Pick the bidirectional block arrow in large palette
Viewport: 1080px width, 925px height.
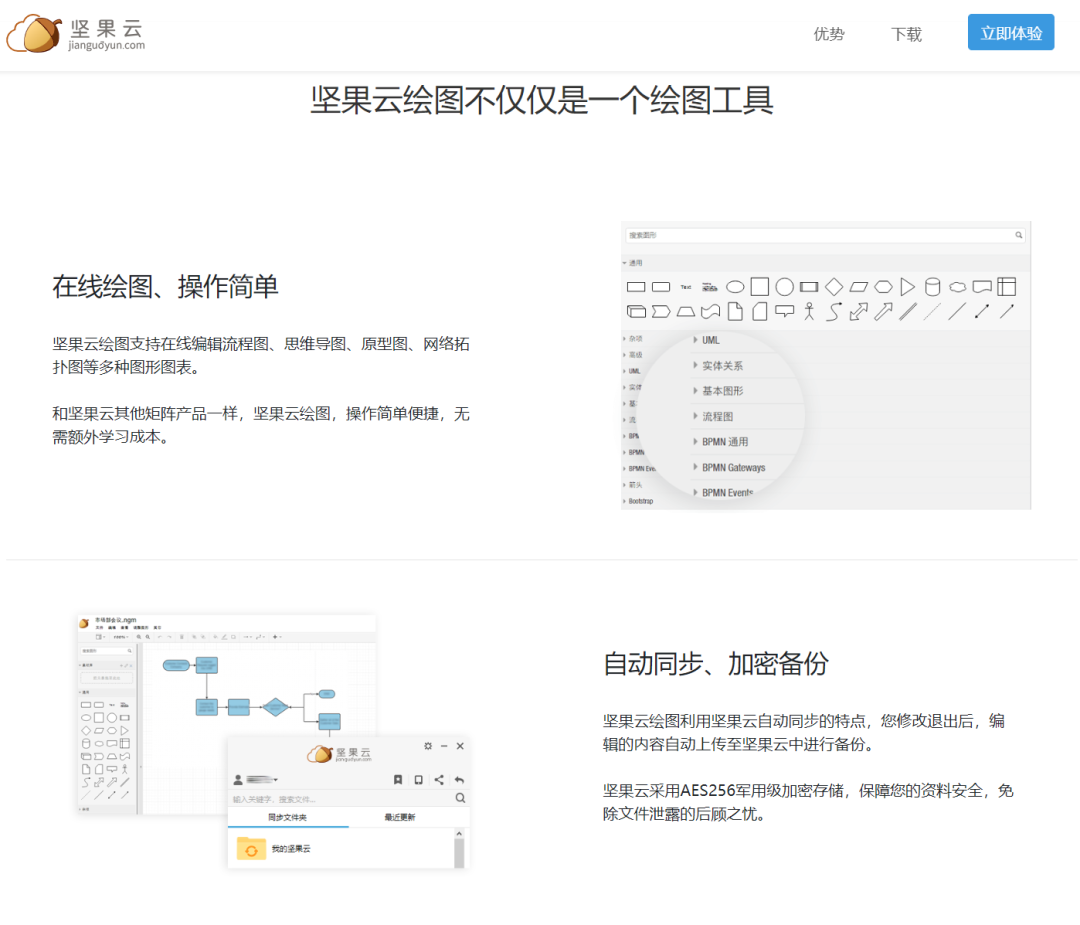(858, 312)
